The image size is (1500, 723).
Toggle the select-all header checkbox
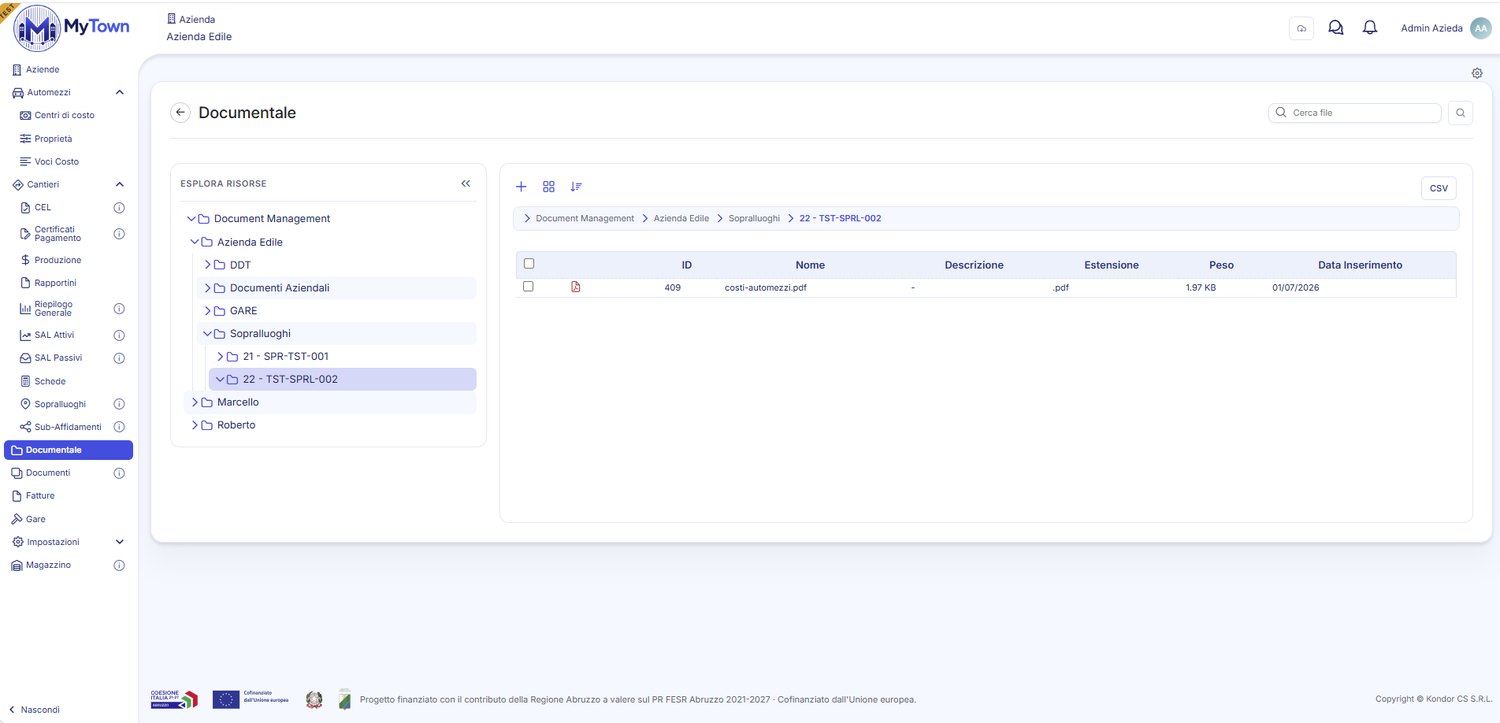[529, 264]
